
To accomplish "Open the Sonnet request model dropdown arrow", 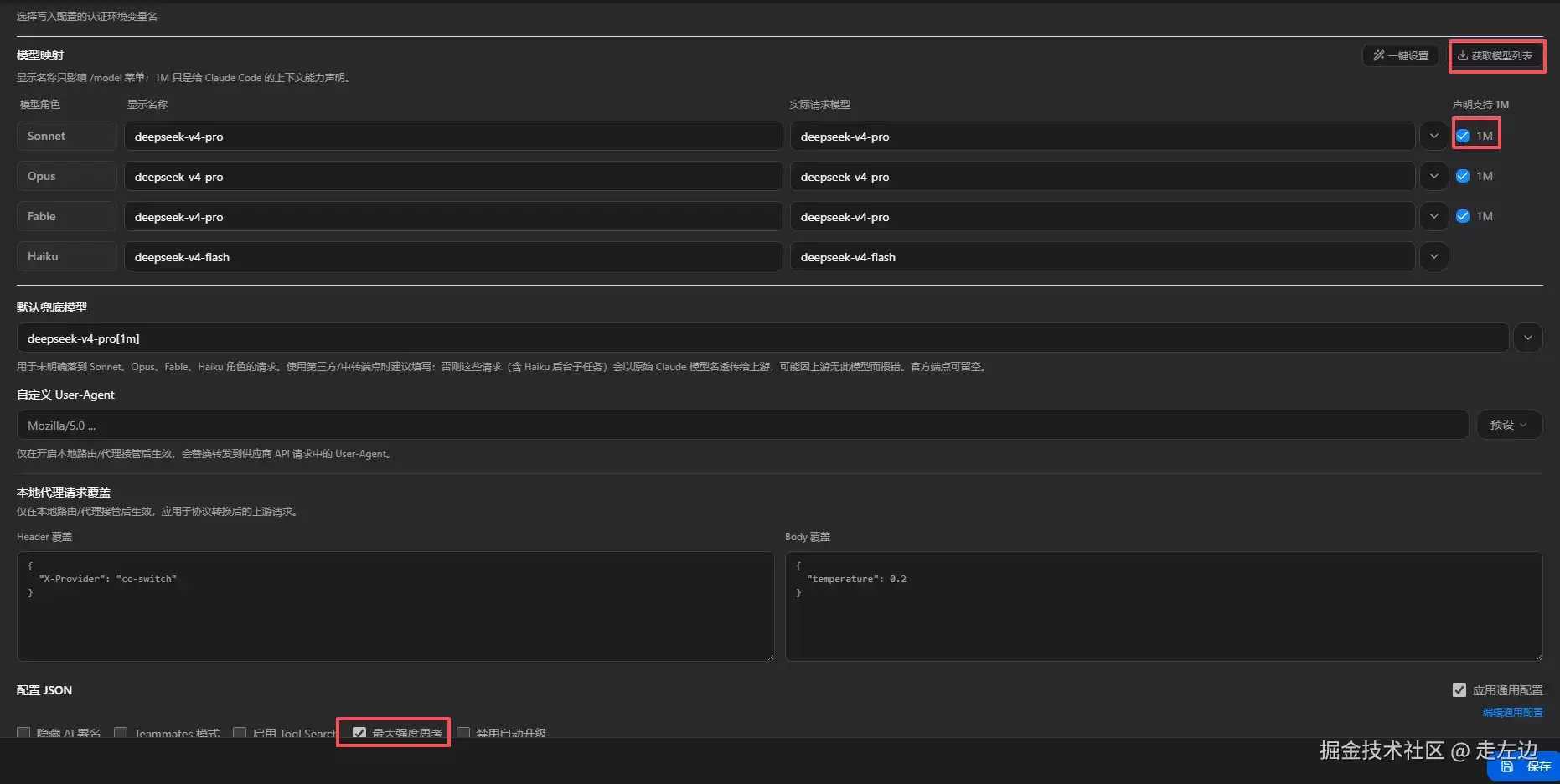I will (1433, 136).
